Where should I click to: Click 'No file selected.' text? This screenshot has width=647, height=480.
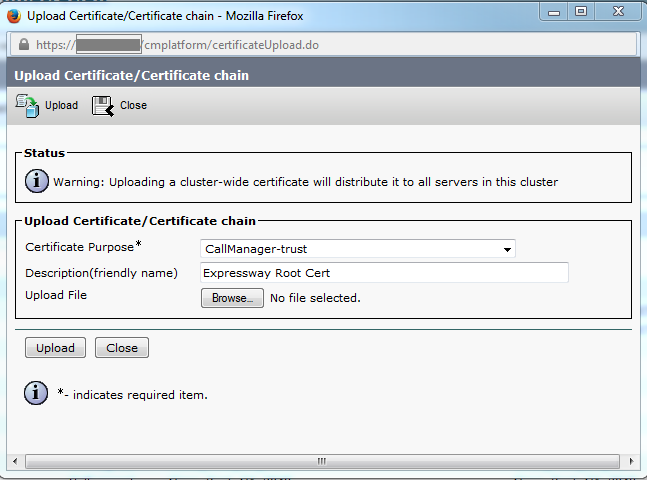coord(315,298)
